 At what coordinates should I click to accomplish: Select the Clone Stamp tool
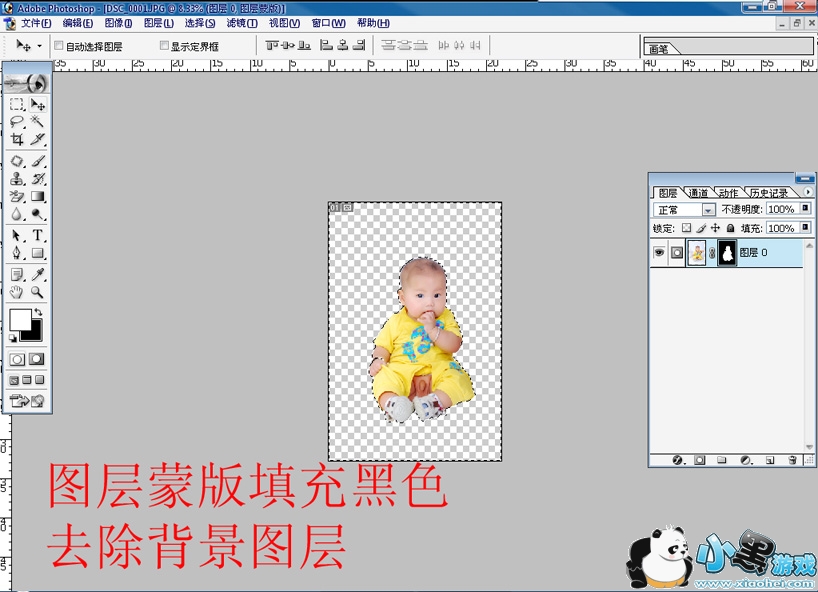pyautogui.click(x=17, y=179)
